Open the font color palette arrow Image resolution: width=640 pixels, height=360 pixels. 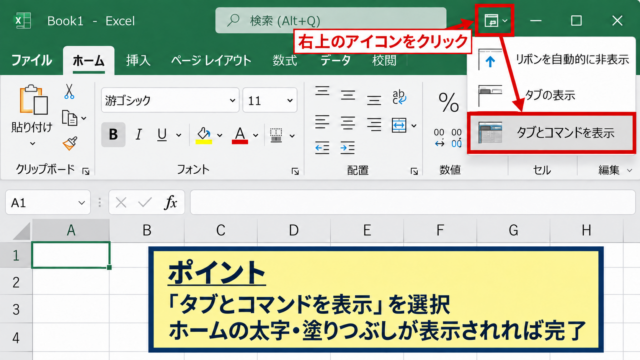pyautogui.click(x=256, y=135)
